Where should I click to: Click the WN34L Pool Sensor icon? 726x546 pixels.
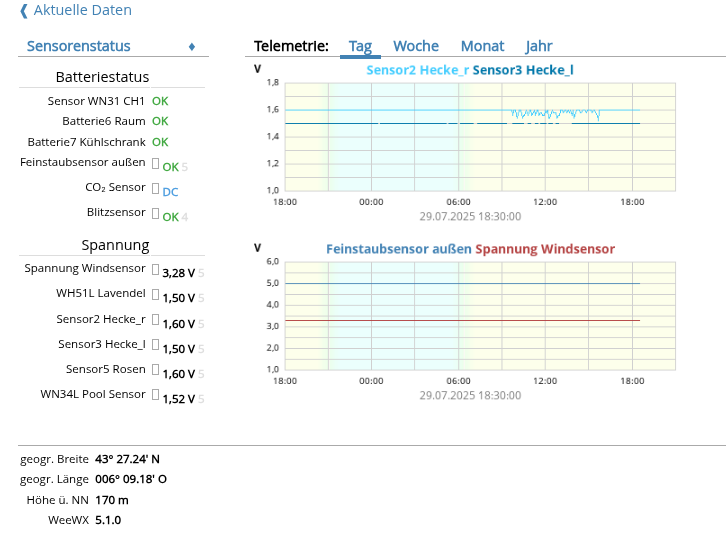(x=155, y=394)
